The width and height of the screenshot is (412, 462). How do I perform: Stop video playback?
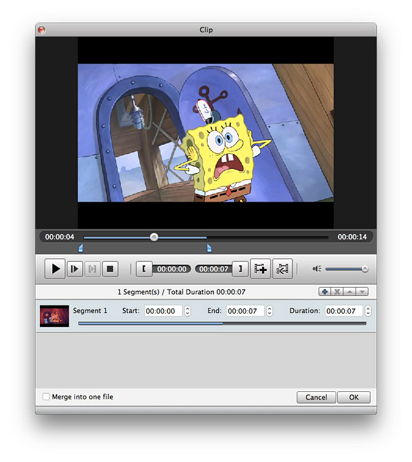click(110, 269)
